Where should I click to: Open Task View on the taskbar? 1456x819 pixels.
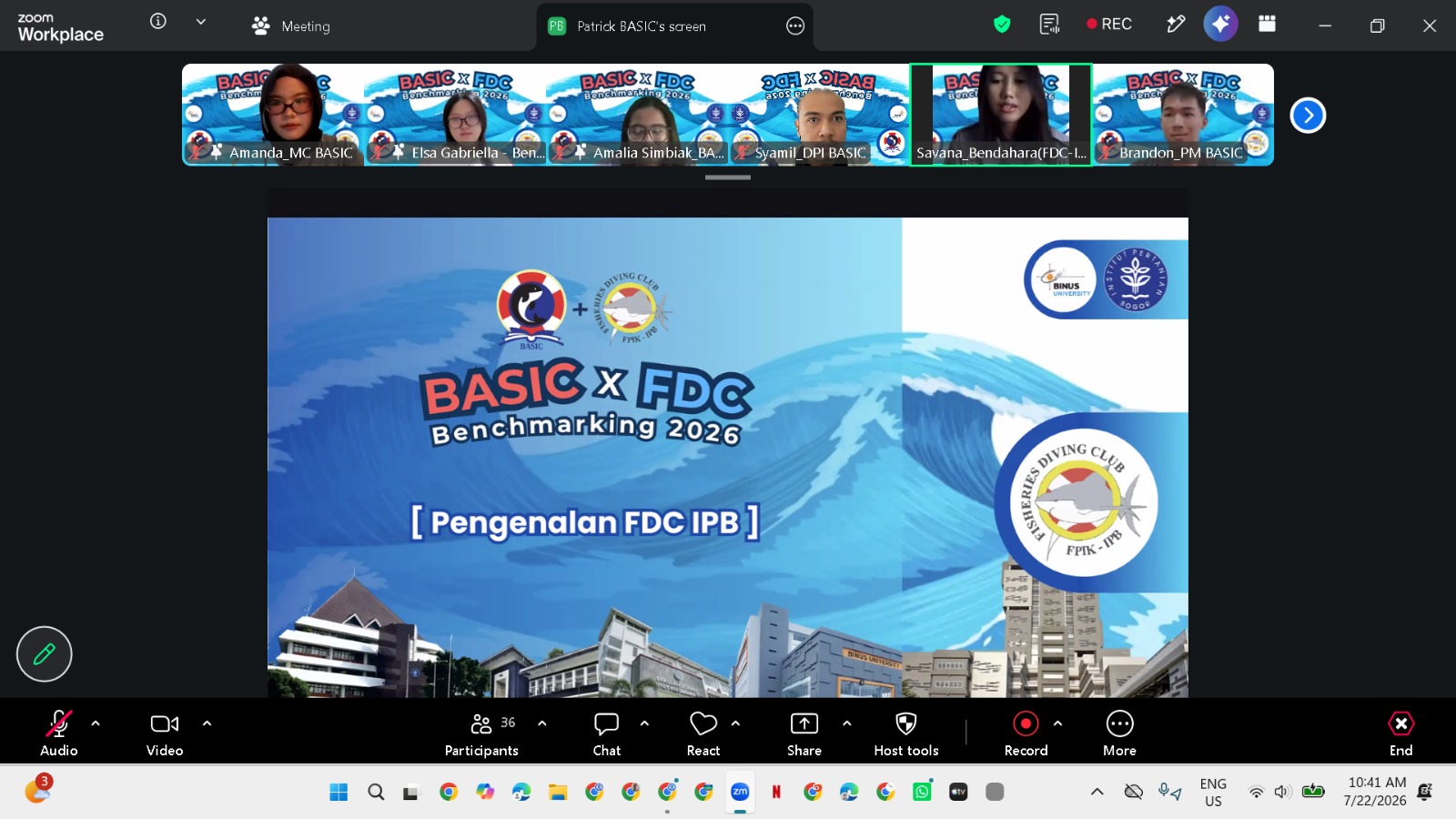[411, 792]
